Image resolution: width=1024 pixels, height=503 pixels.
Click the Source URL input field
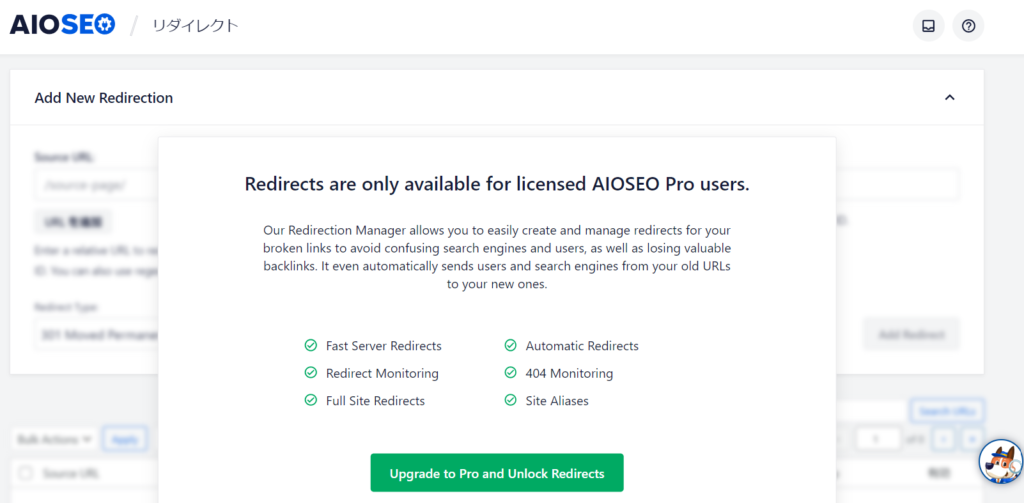point(96,185)
